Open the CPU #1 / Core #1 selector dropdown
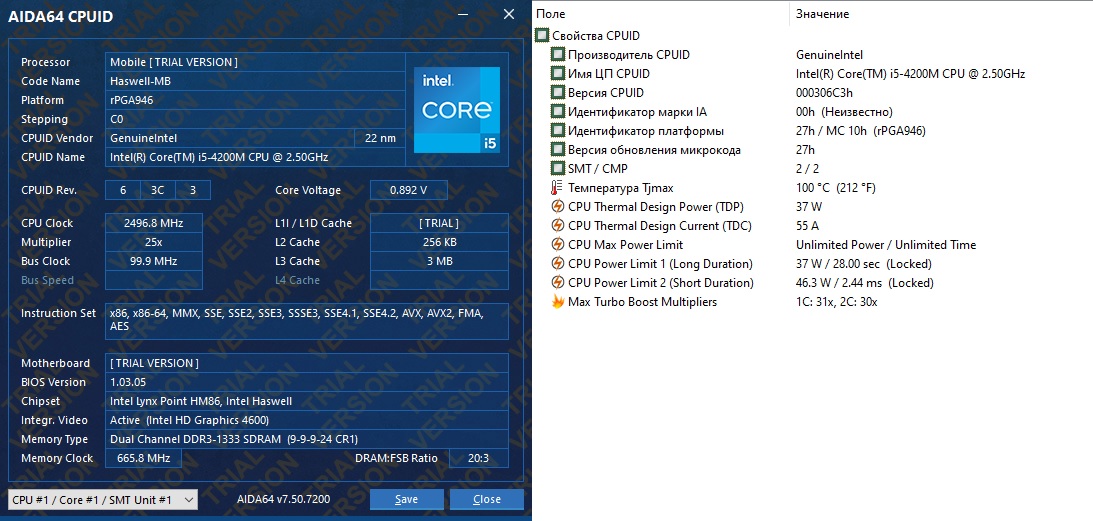The width and height of the screenshot is (1093, 521). (102, 499)
